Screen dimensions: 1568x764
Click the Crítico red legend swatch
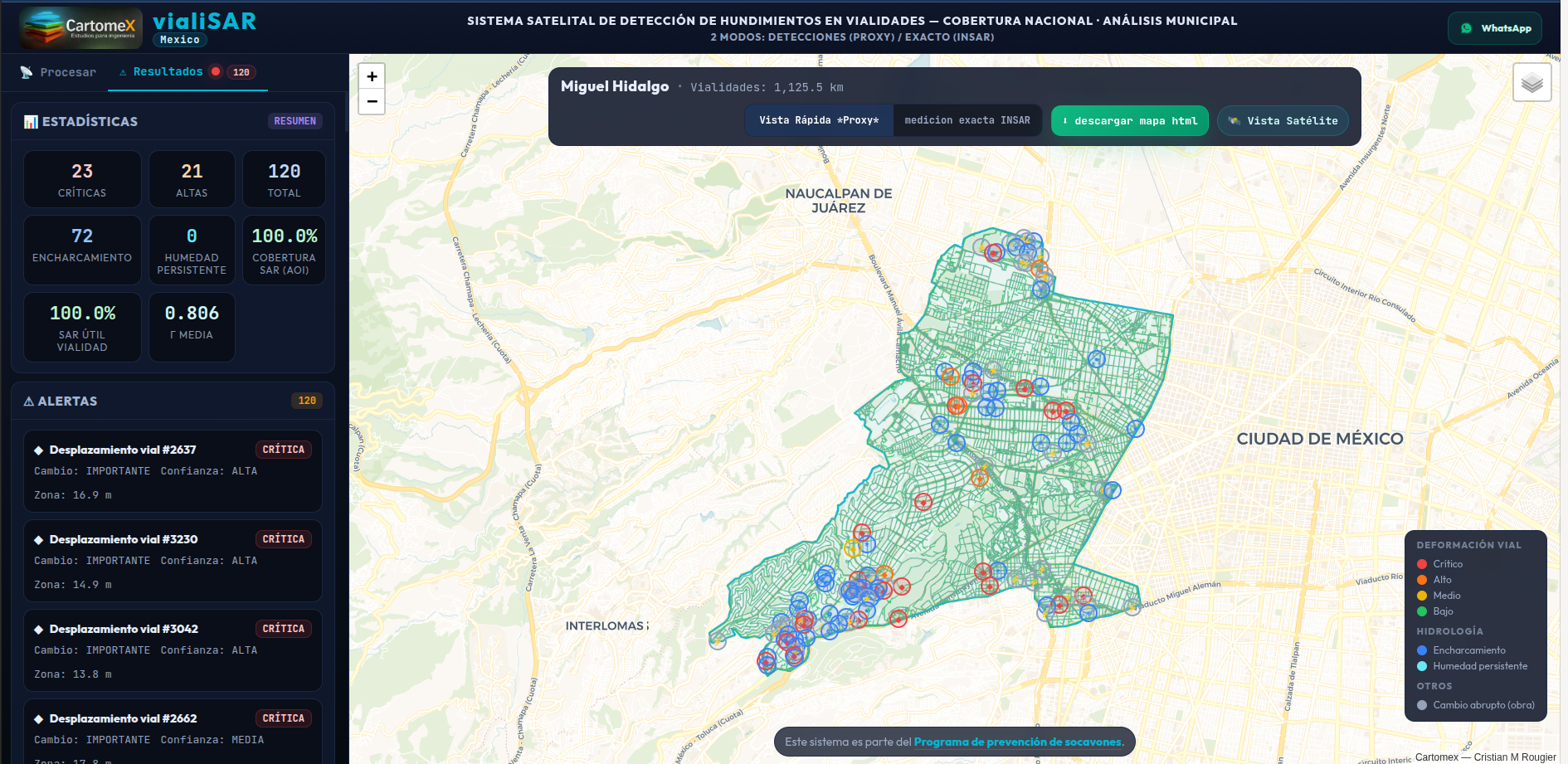1422,563
